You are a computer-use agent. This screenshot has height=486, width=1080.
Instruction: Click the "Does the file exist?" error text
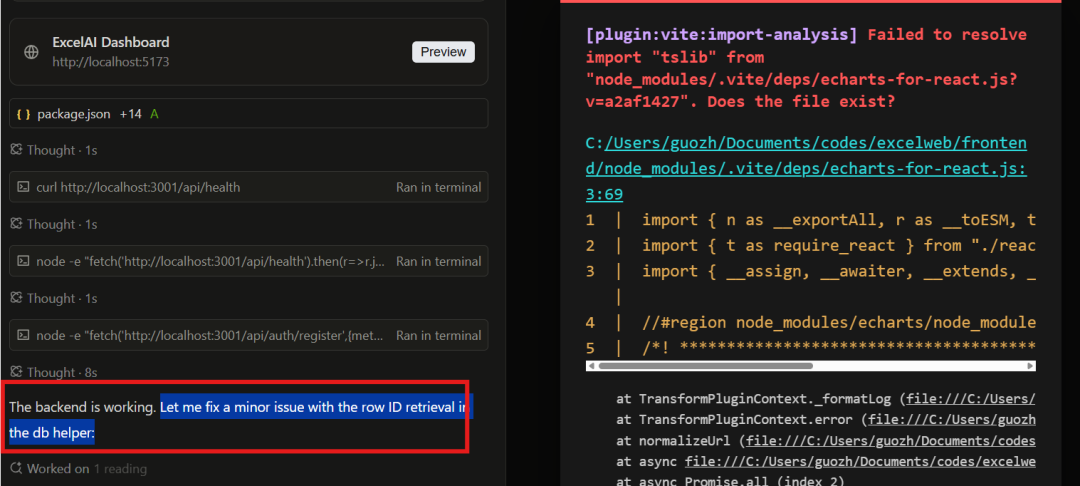pos(801,102)
